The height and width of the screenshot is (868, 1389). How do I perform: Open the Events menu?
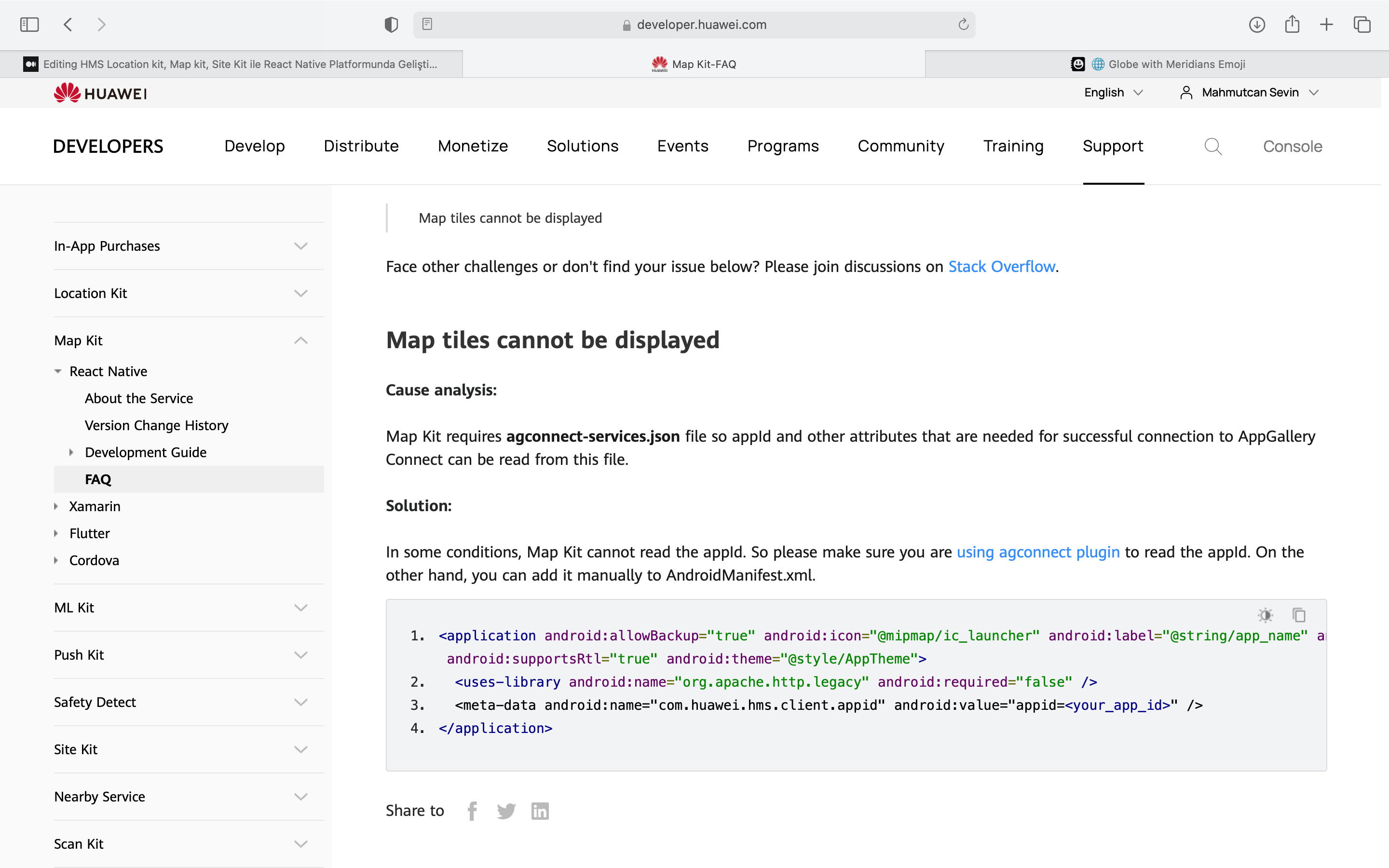coord(682,147)
